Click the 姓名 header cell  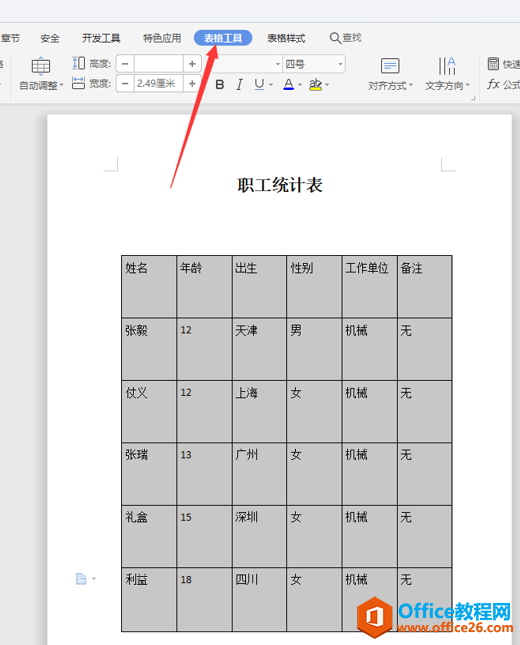tap(149, 286)
